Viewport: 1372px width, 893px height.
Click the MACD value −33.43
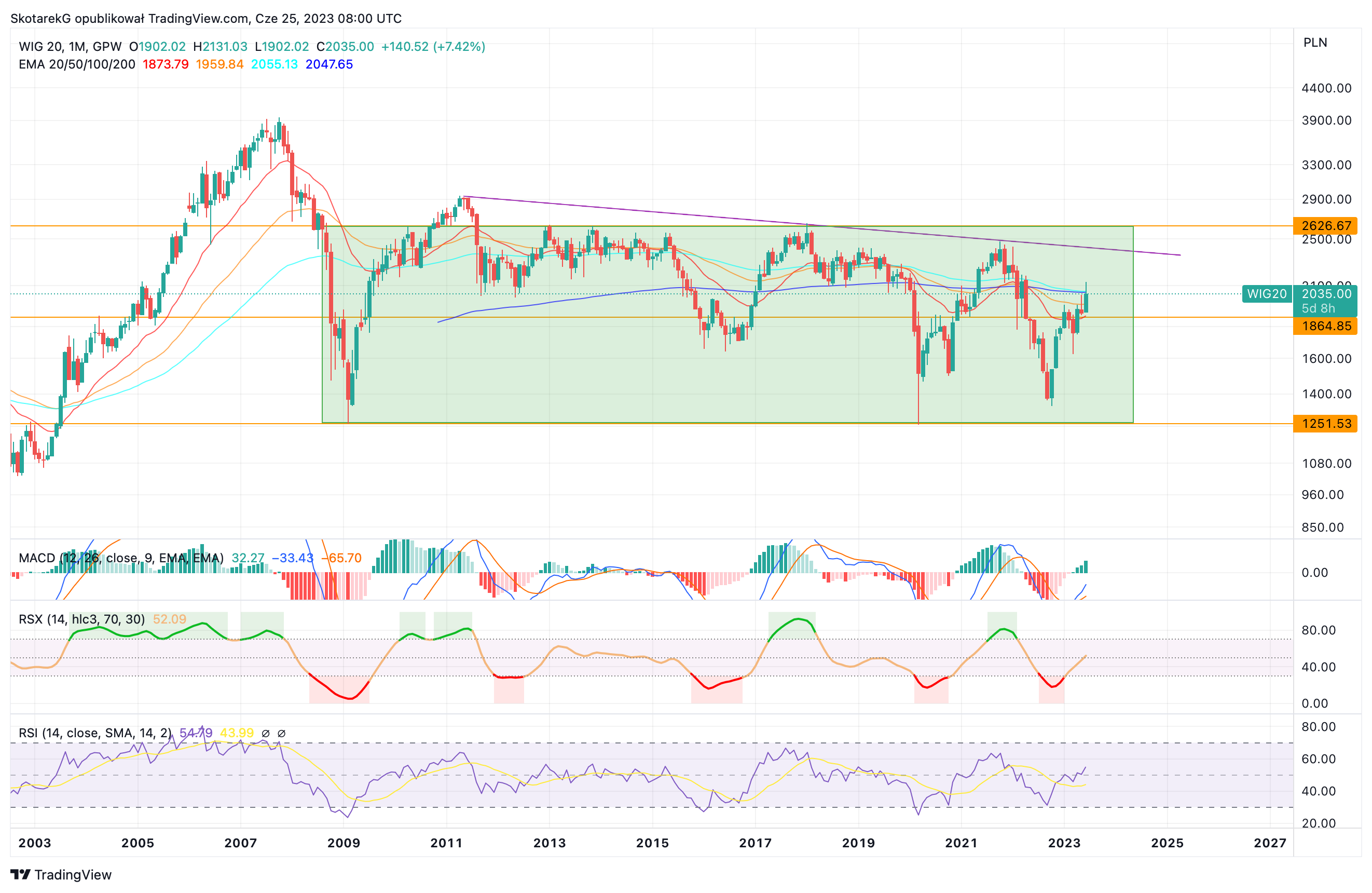[292, 558]
